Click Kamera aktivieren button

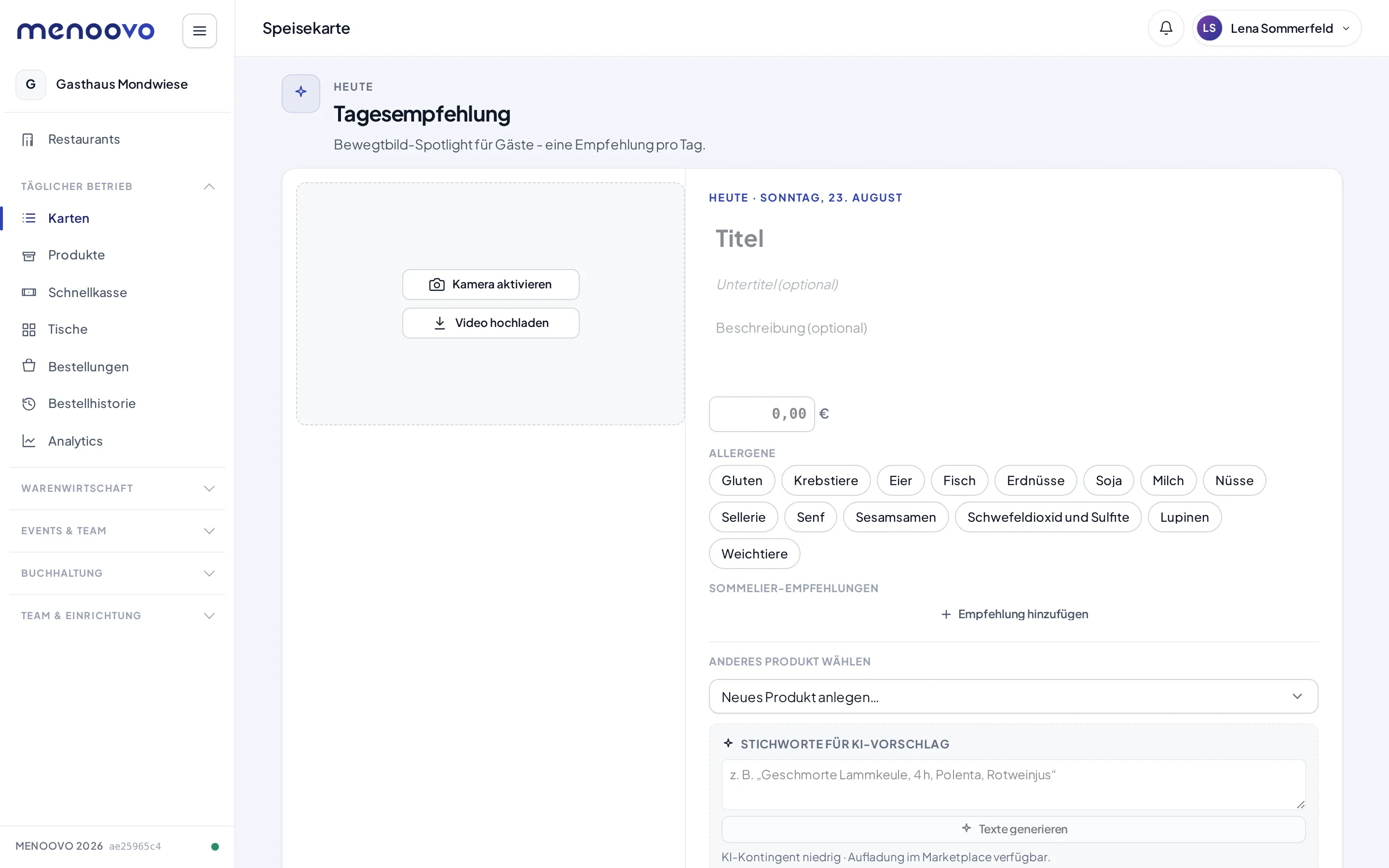(491, 285)
